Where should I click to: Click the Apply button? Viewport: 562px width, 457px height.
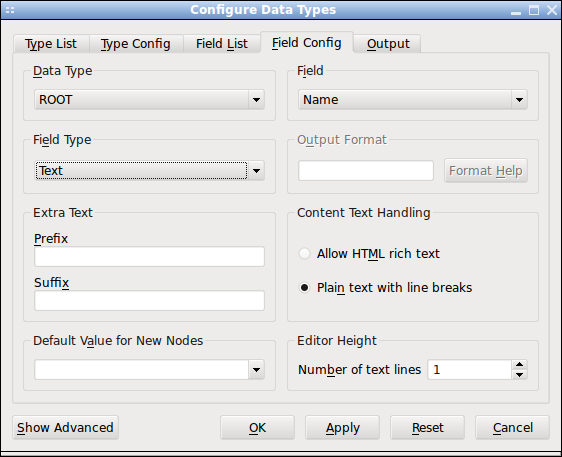click(342, 428)
